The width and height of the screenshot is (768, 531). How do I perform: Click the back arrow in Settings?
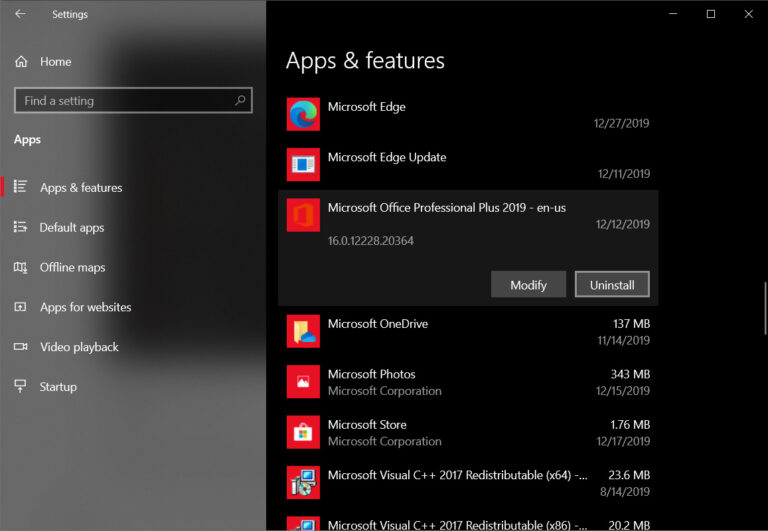pyautogui.click(x=20, y=14)
